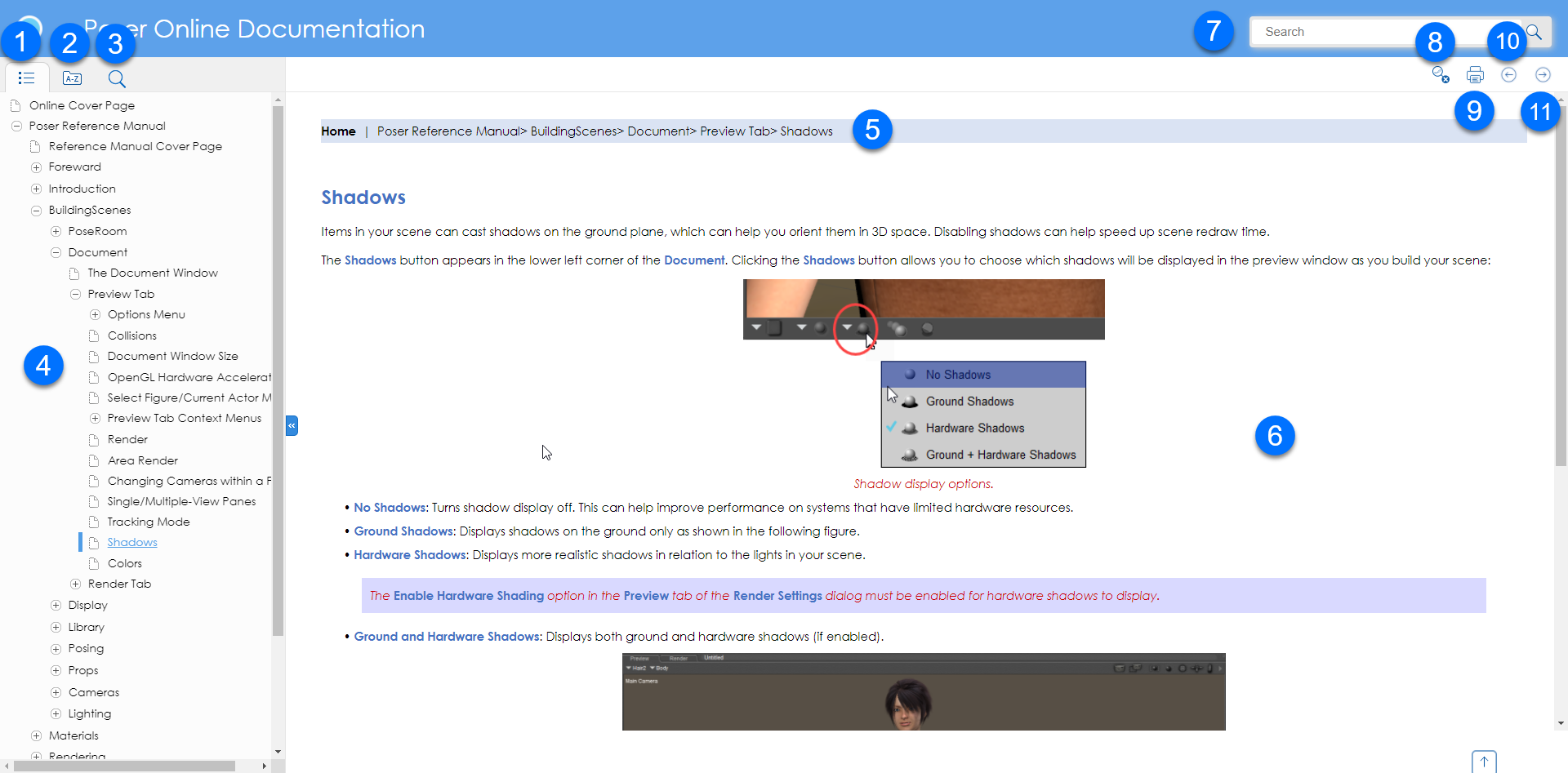This screenshot has height=773, width=1568.
Task: Click the search magnifier button
Action: [x=1534, y=32]
